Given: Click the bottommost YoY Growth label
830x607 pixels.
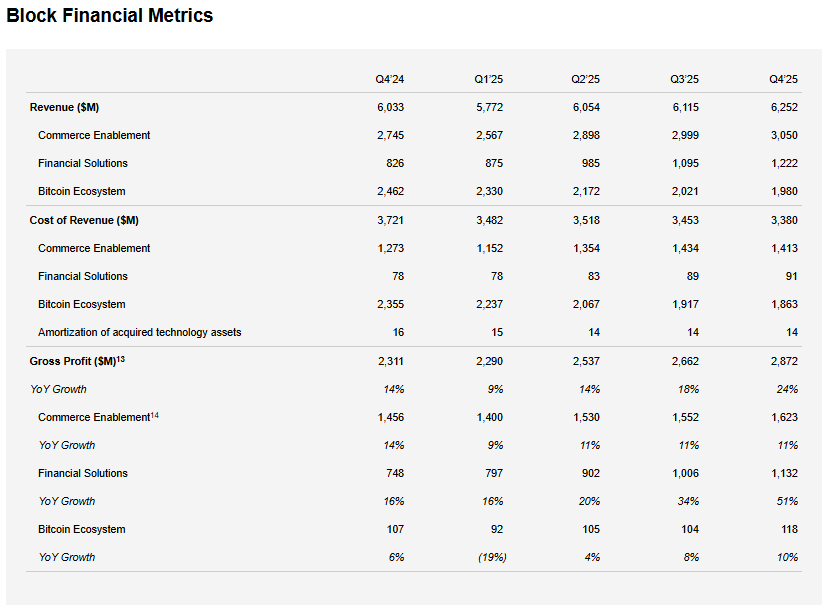Looking at the screenshot, I should pos(67,557).
